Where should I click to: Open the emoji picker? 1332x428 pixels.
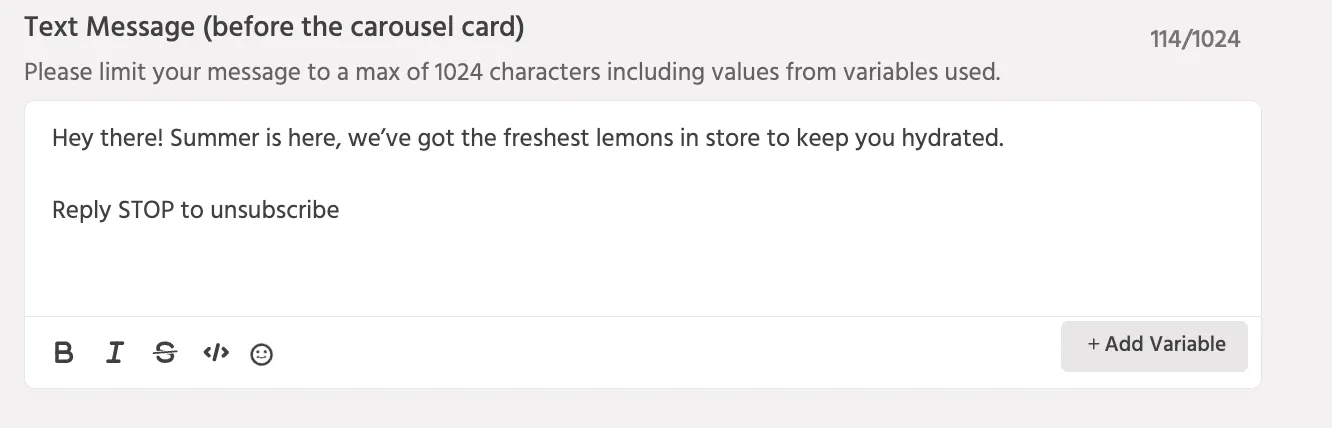point(261,354)
